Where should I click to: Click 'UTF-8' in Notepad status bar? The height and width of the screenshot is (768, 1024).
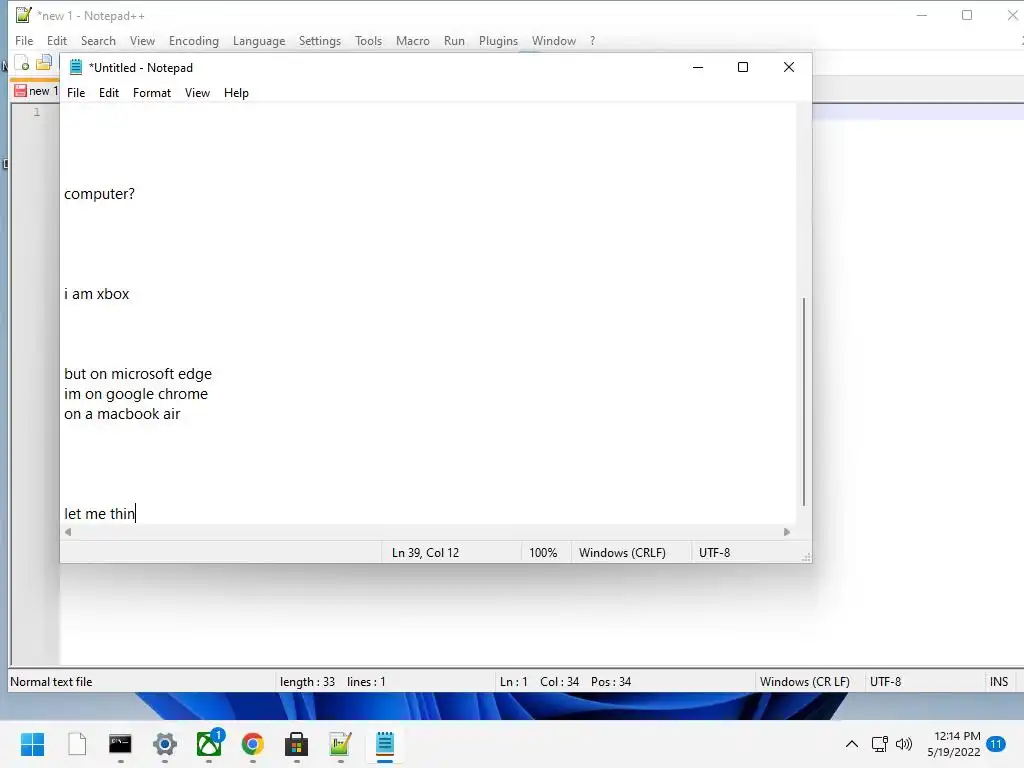pyautogui.click(x=714, y=552)
